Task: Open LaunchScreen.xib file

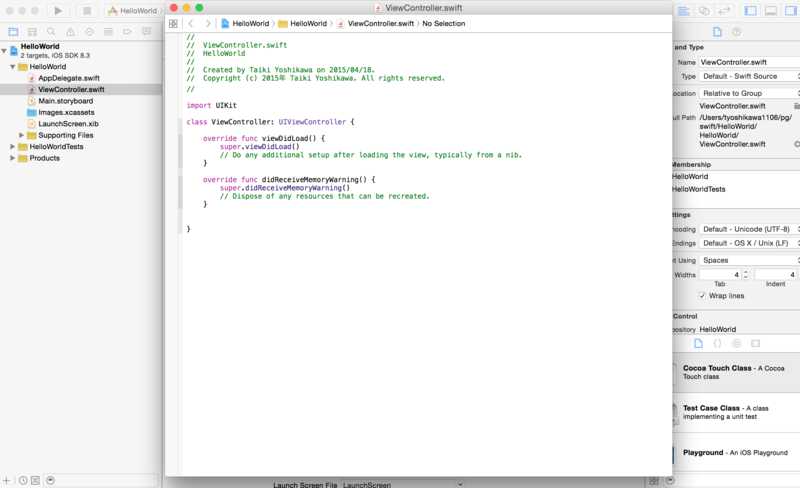Action: (x=68, y=124)
